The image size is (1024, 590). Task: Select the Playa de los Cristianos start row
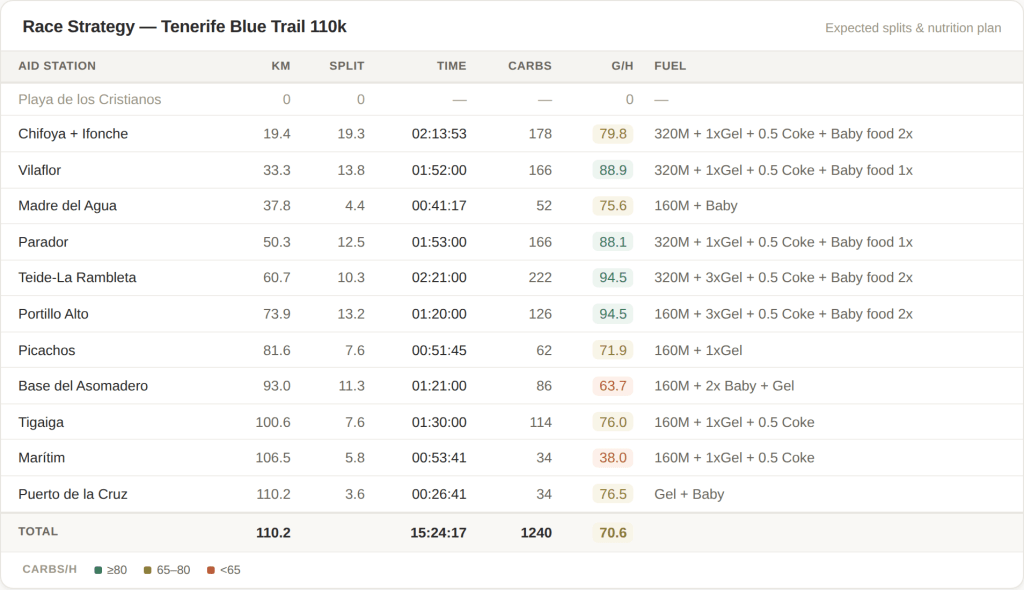[90, 100]
